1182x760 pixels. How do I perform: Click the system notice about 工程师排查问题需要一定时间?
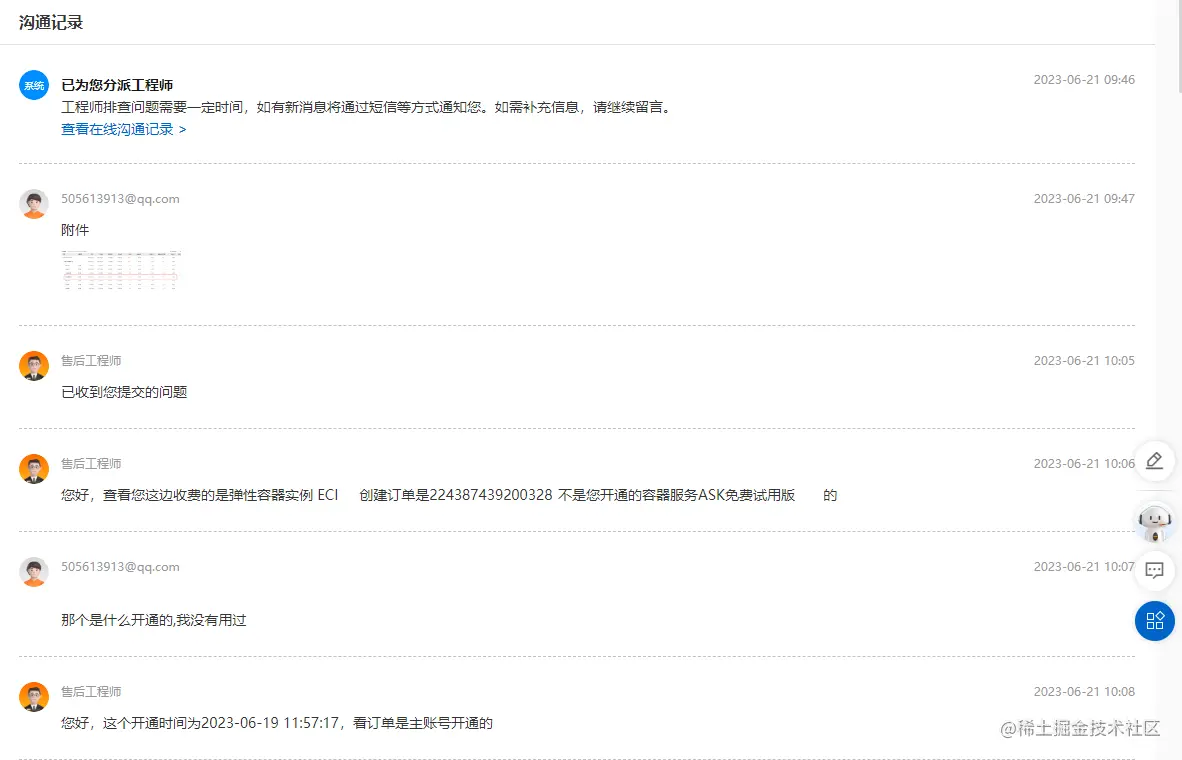[367, 107]
